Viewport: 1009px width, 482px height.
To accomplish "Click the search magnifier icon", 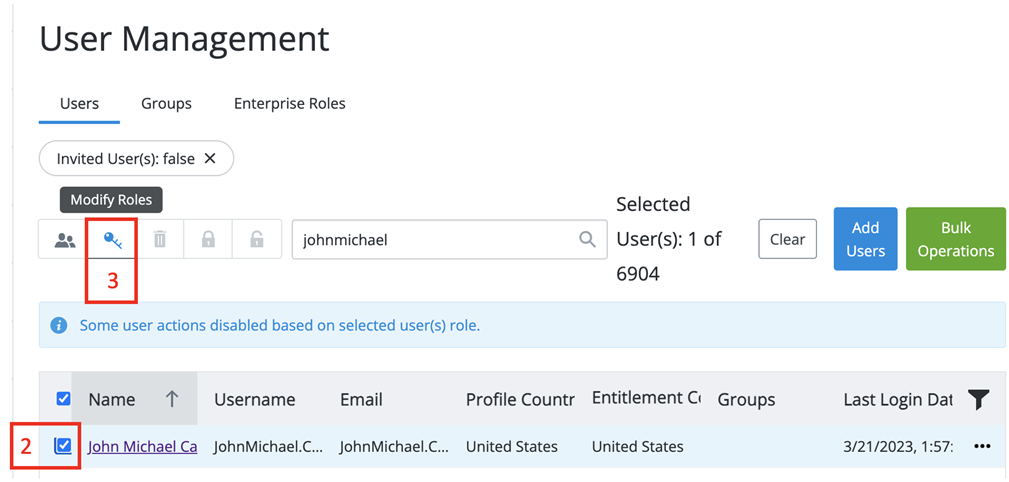I will [x=587, y=240].
